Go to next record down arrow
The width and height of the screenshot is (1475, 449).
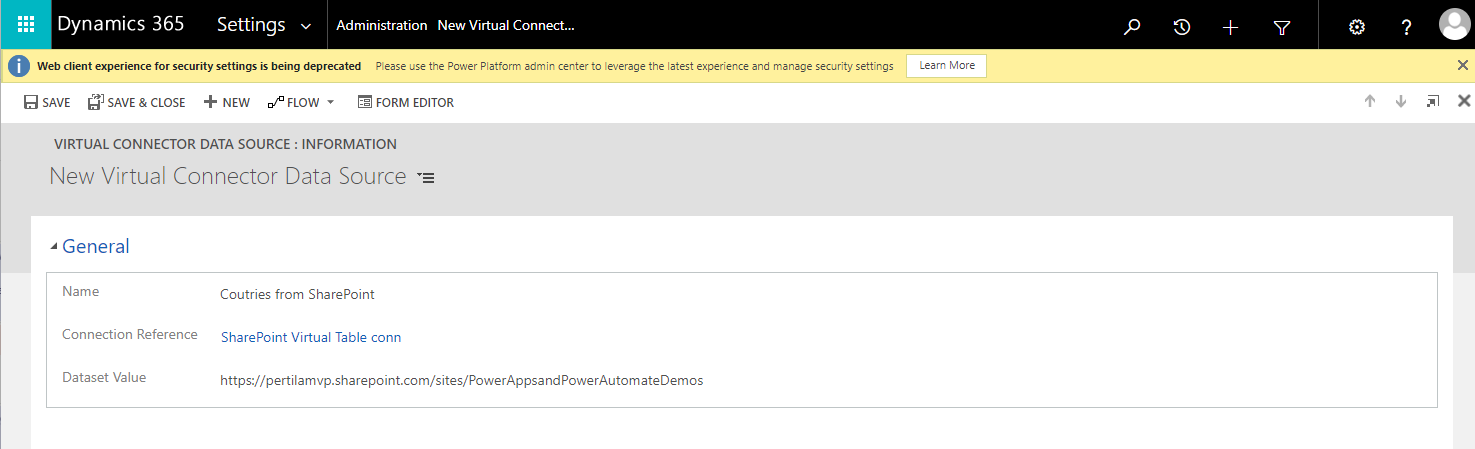[1401, 102]
